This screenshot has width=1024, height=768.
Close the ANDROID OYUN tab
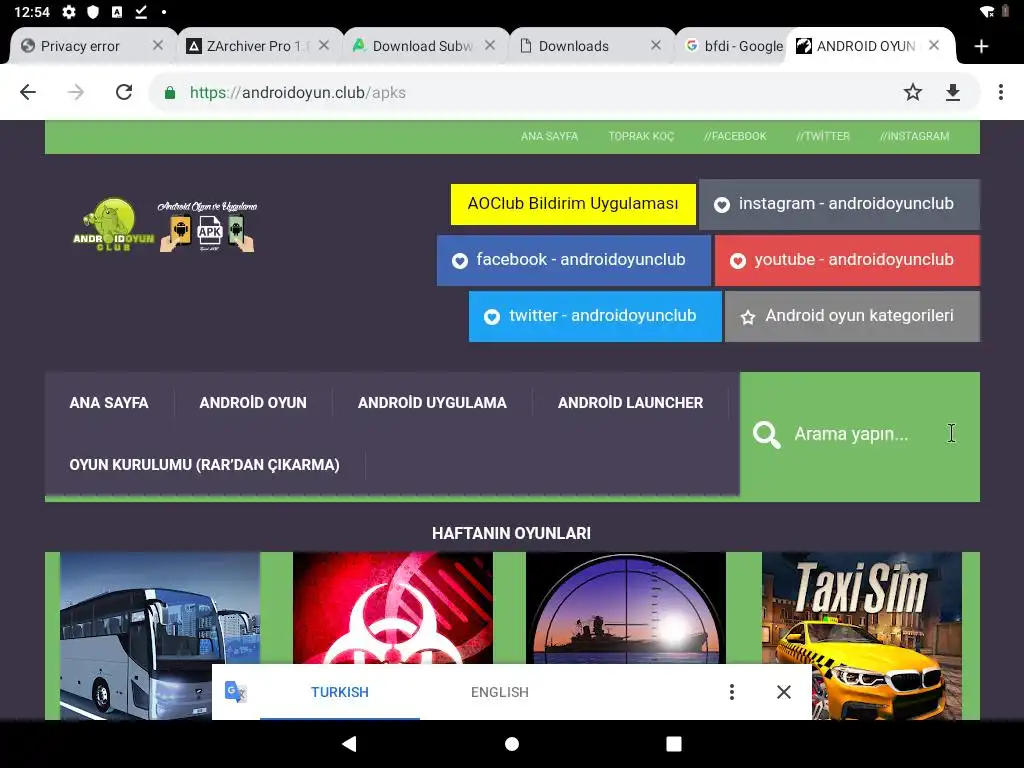pyautogui.click(x=934, y=46)
